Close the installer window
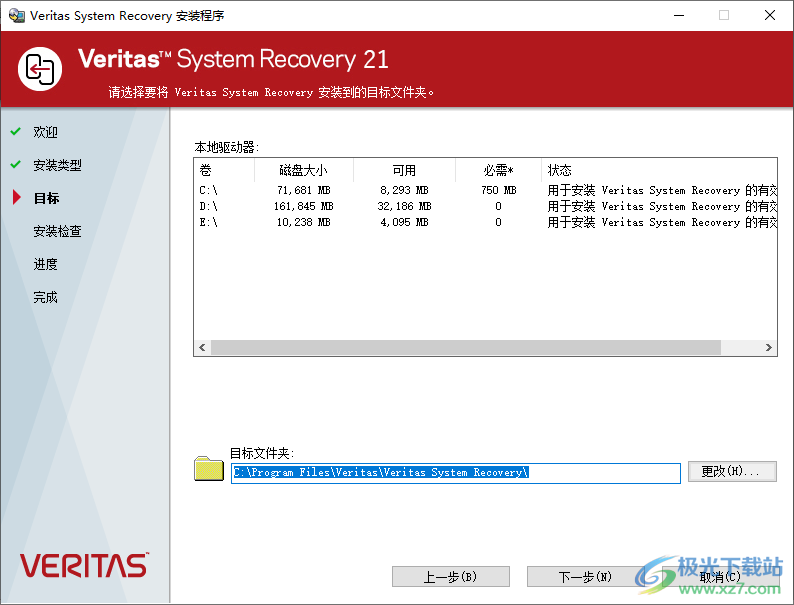This screenshot has width=794, height=605. tap(770, 15)
